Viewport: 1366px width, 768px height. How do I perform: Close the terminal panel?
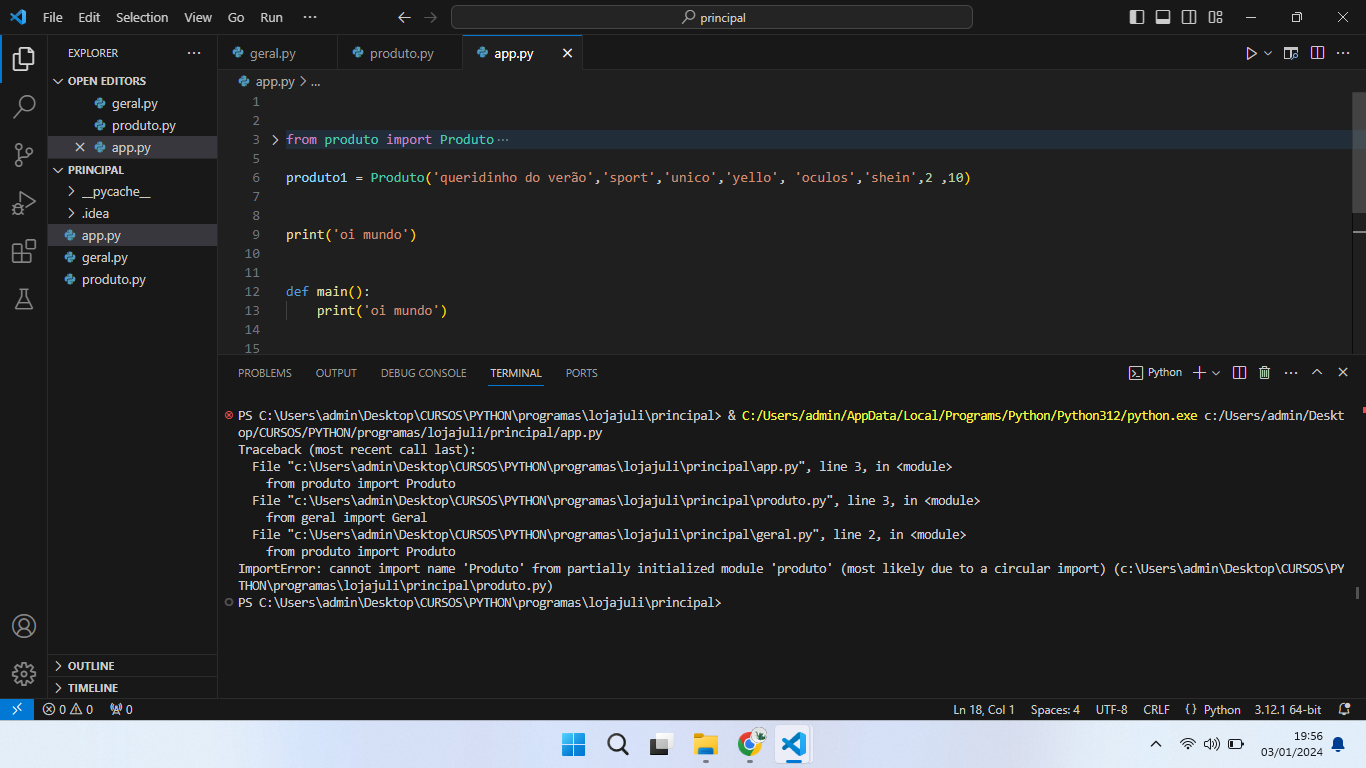pyautogui.click(x=1343, y=372)
